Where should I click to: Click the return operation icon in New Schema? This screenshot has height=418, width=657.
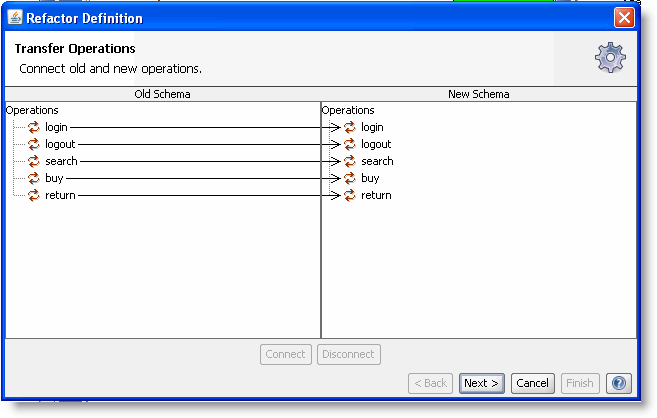click(x=349, y=195)
